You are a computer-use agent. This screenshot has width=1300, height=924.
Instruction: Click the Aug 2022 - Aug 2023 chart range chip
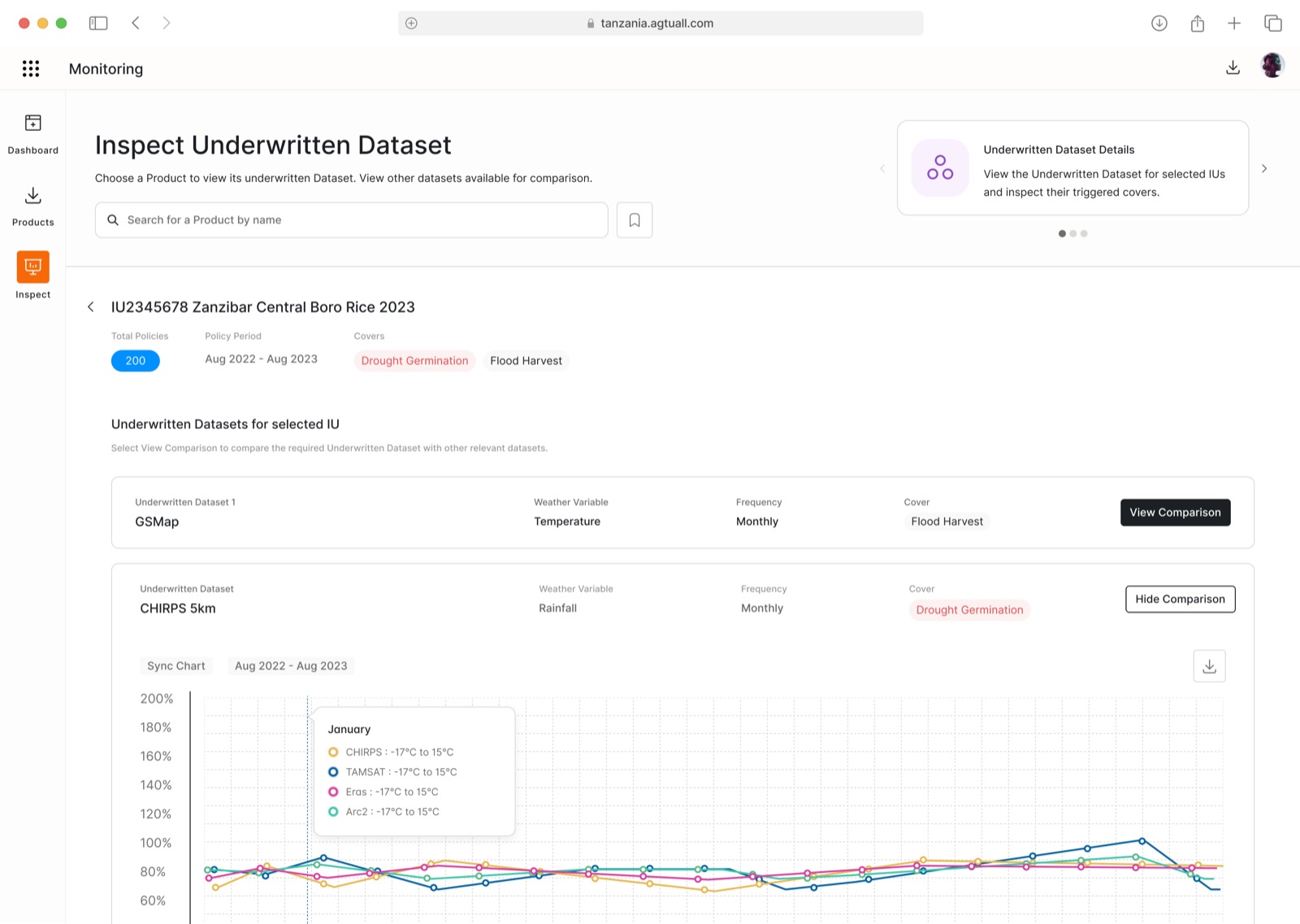tap(291, 666)
